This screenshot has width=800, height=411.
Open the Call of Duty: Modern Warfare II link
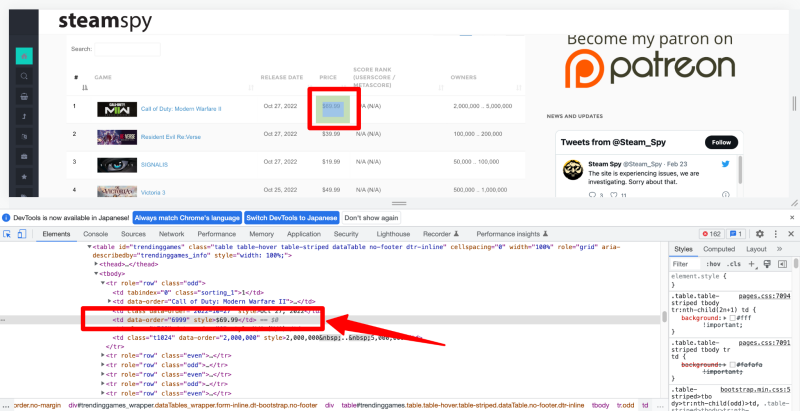point(181,109)
